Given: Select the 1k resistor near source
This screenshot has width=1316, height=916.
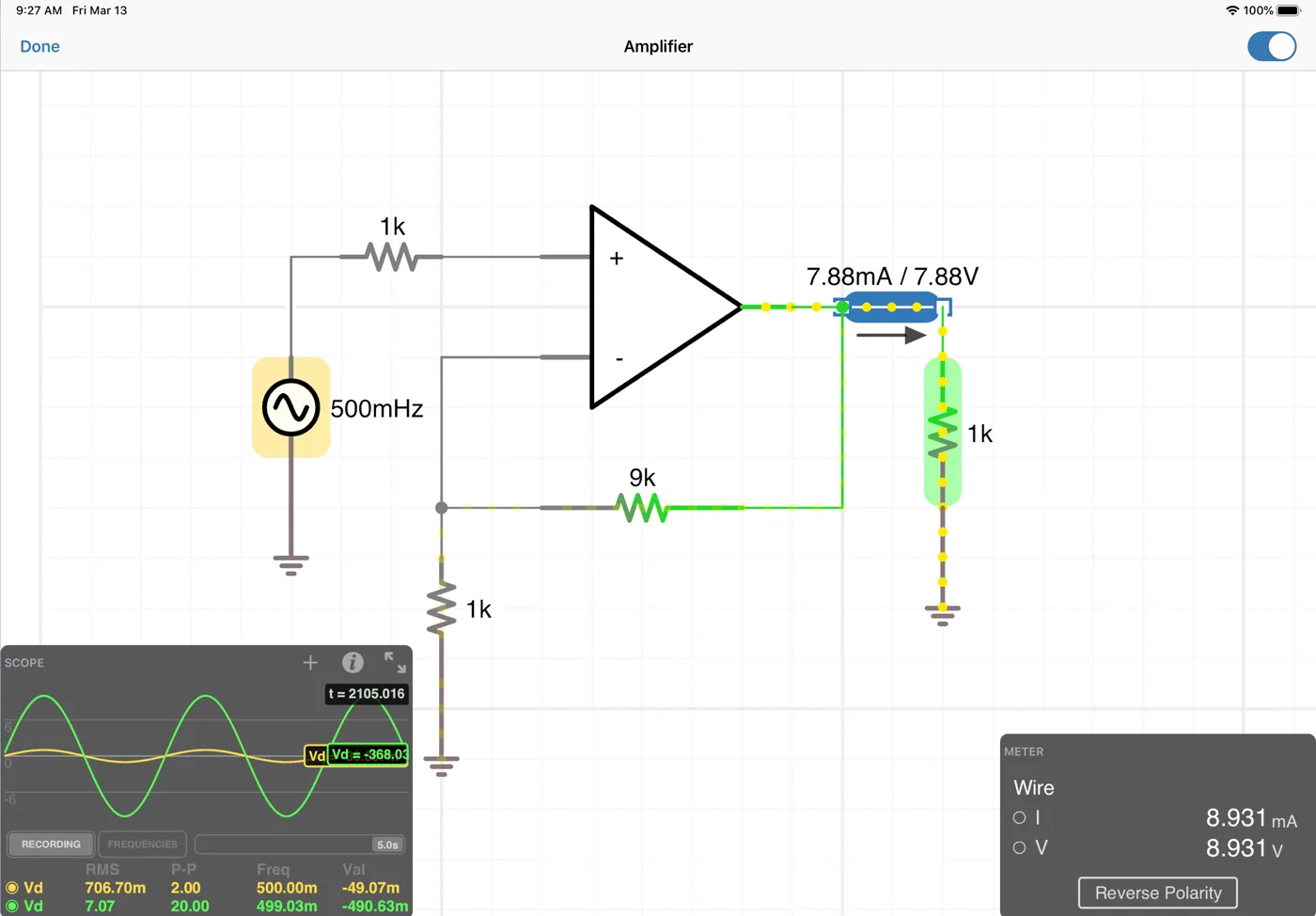Looking at the screenshot, I should click(x=391, y=256).
